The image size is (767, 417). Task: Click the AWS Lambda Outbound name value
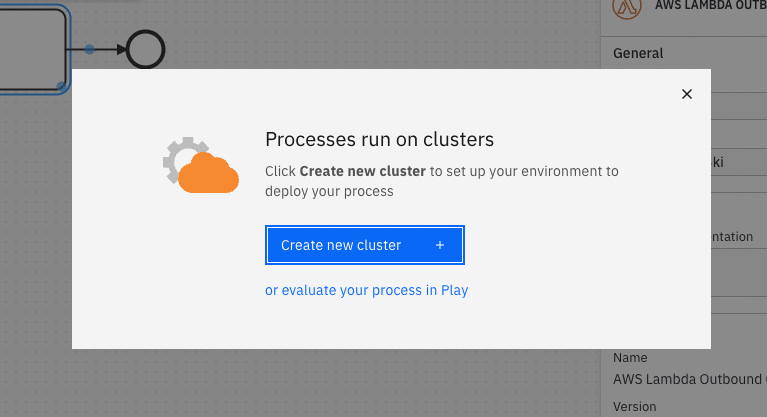690,379
